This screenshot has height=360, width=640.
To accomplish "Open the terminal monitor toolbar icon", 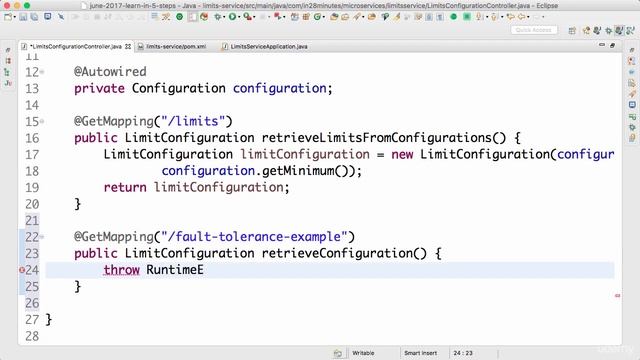I will click(x=48, y=17).
